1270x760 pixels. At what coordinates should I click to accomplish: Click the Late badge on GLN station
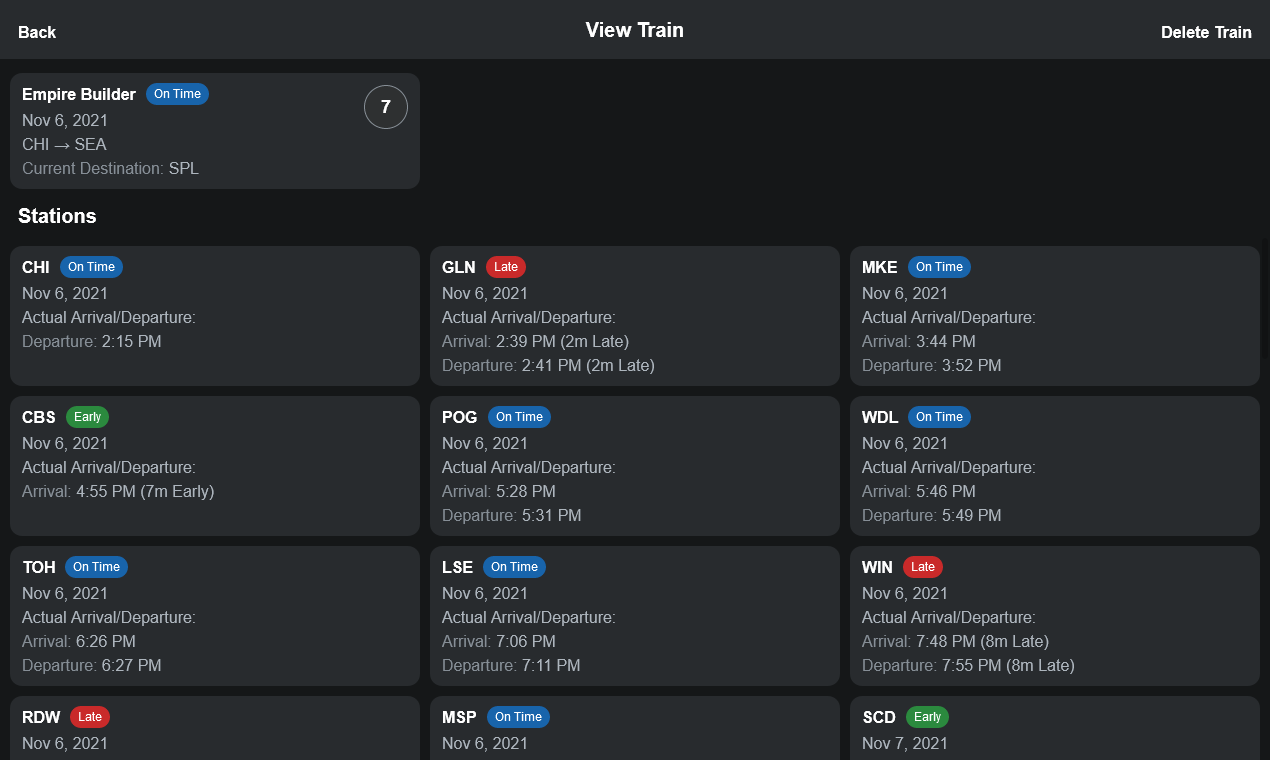[x=506, y=266]
